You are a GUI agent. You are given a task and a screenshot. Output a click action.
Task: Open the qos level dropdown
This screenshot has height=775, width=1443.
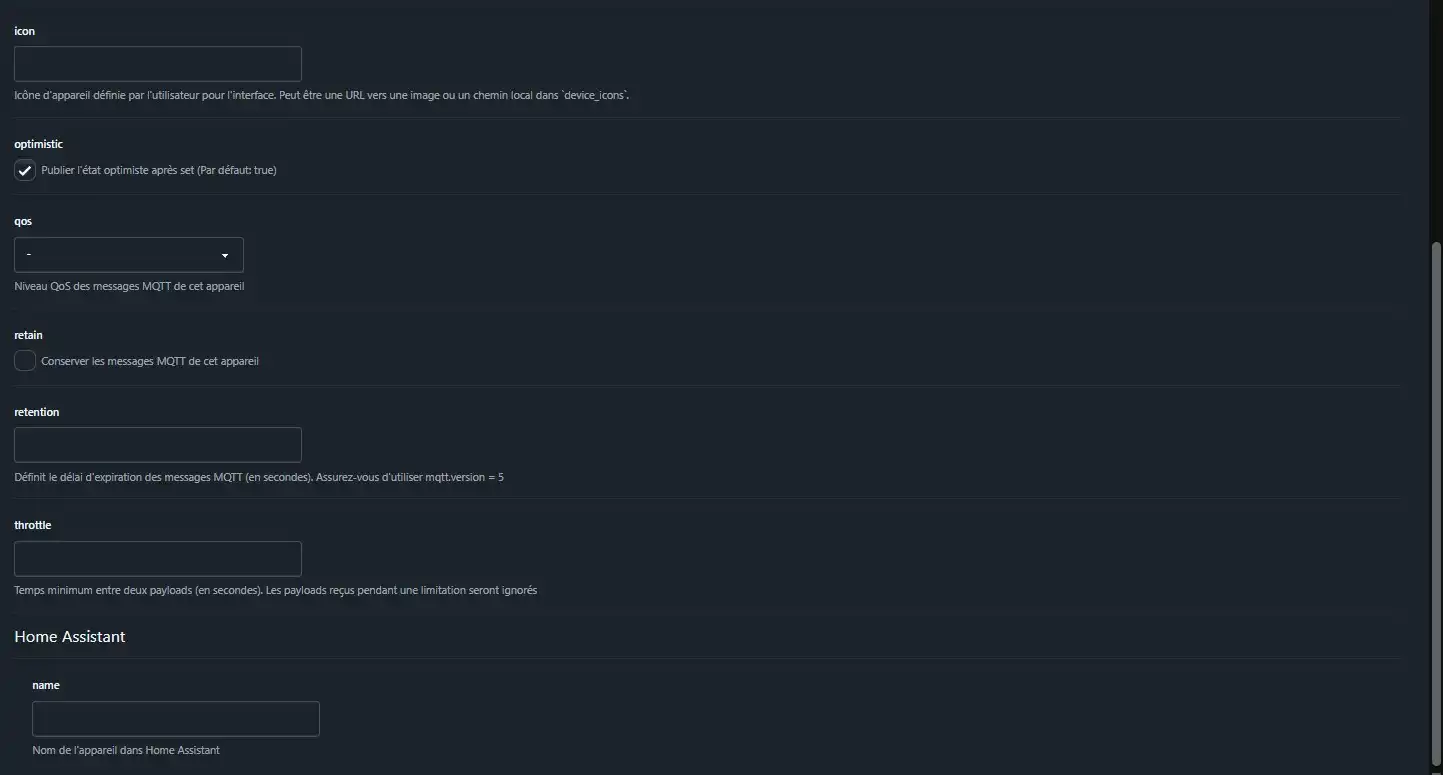pos(128,255)
